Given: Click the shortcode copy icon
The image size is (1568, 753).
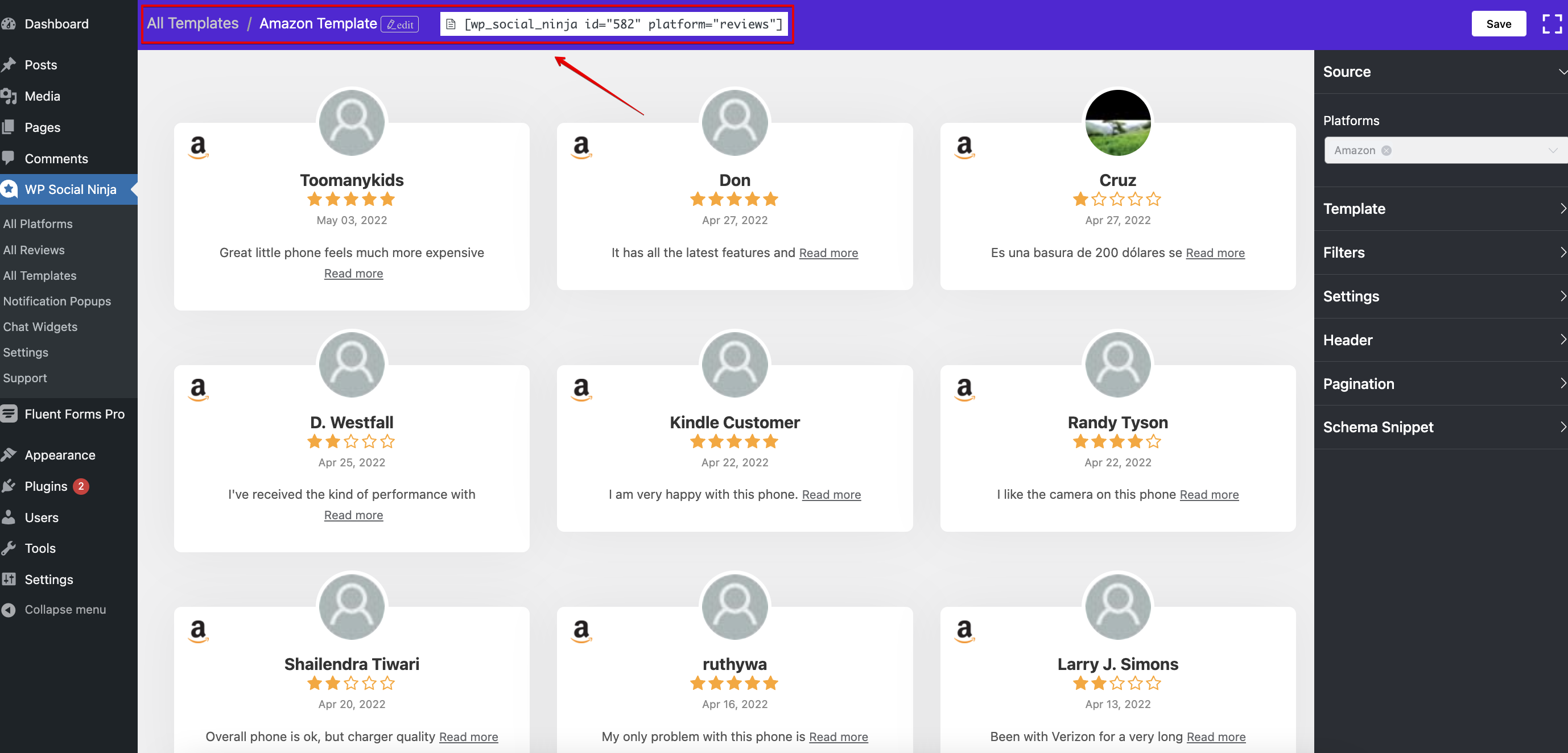Looking at the screenshot, I should pos(451,24).
